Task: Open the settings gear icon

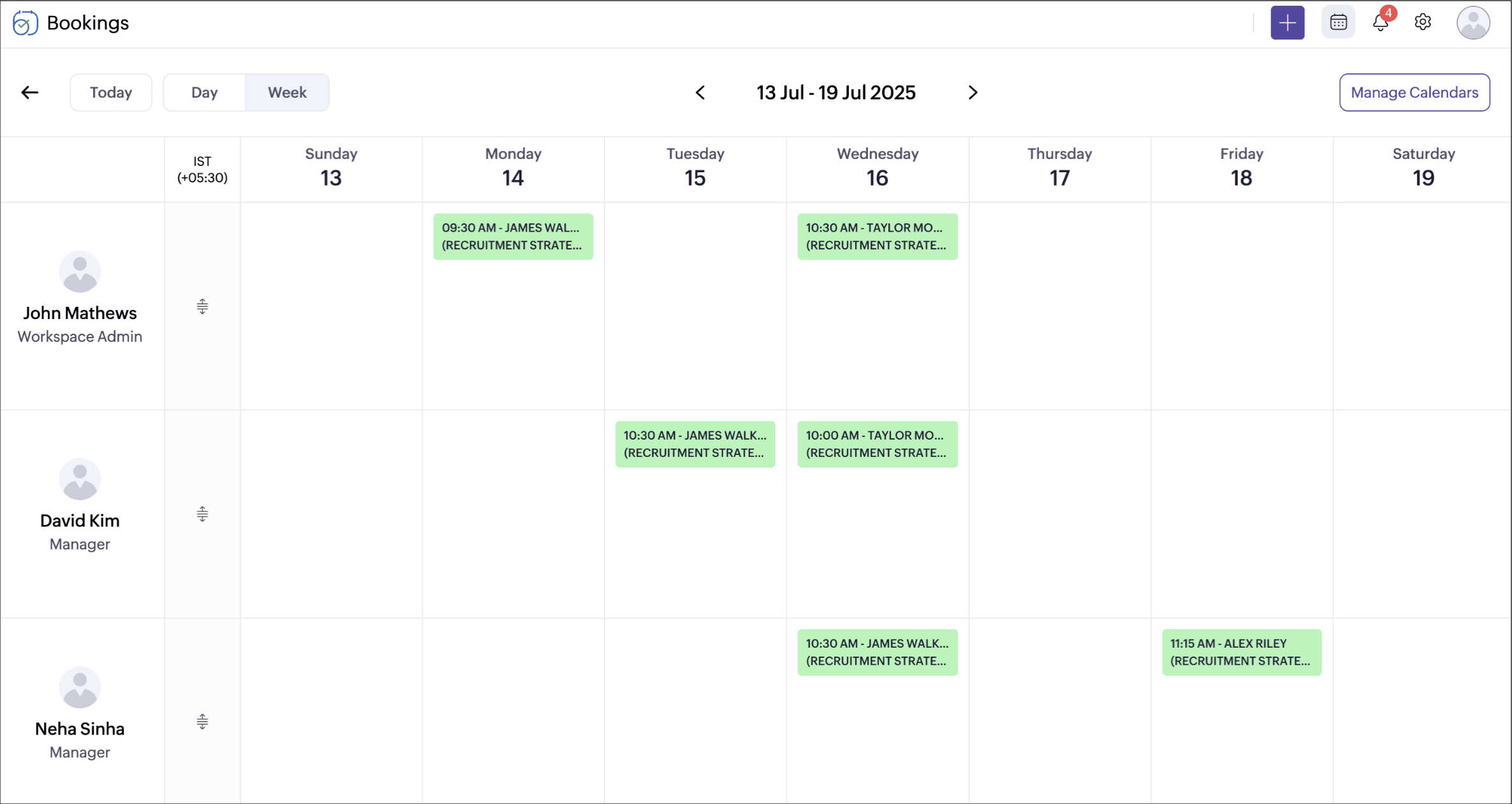Action: click(1423, 23)
